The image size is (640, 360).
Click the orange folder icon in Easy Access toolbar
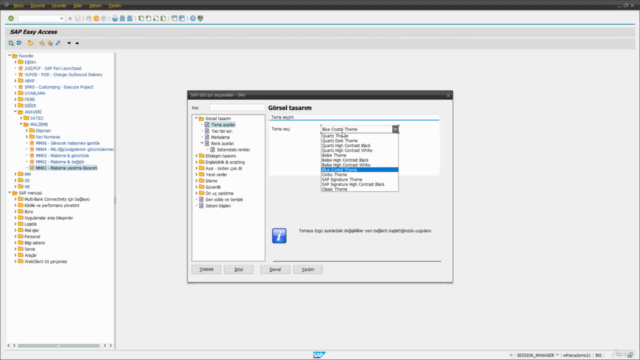click(31, 43)
